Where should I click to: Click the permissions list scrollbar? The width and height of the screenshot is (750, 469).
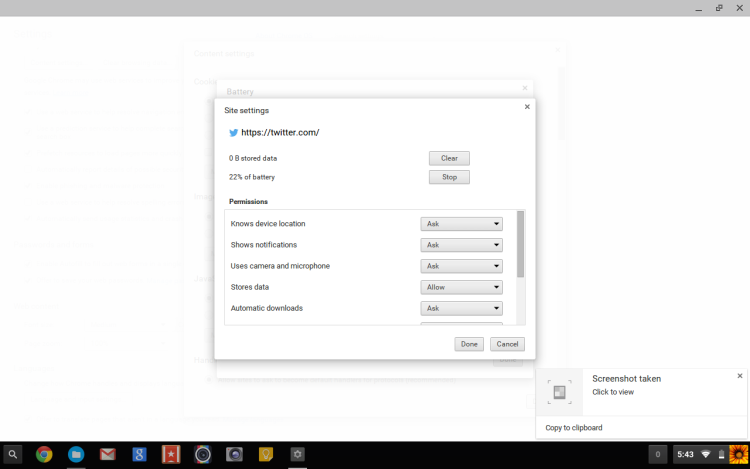[x=520, y=244]
